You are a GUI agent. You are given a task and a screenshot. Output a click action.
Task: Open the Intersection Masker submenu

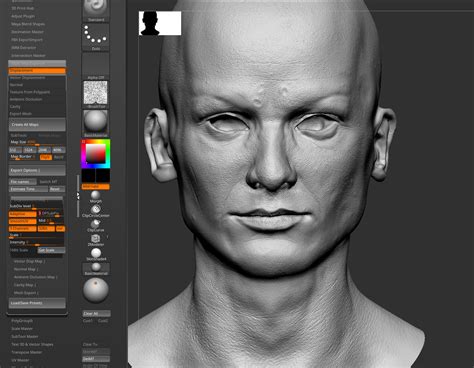pyautogui.click(x=28, y=56)
